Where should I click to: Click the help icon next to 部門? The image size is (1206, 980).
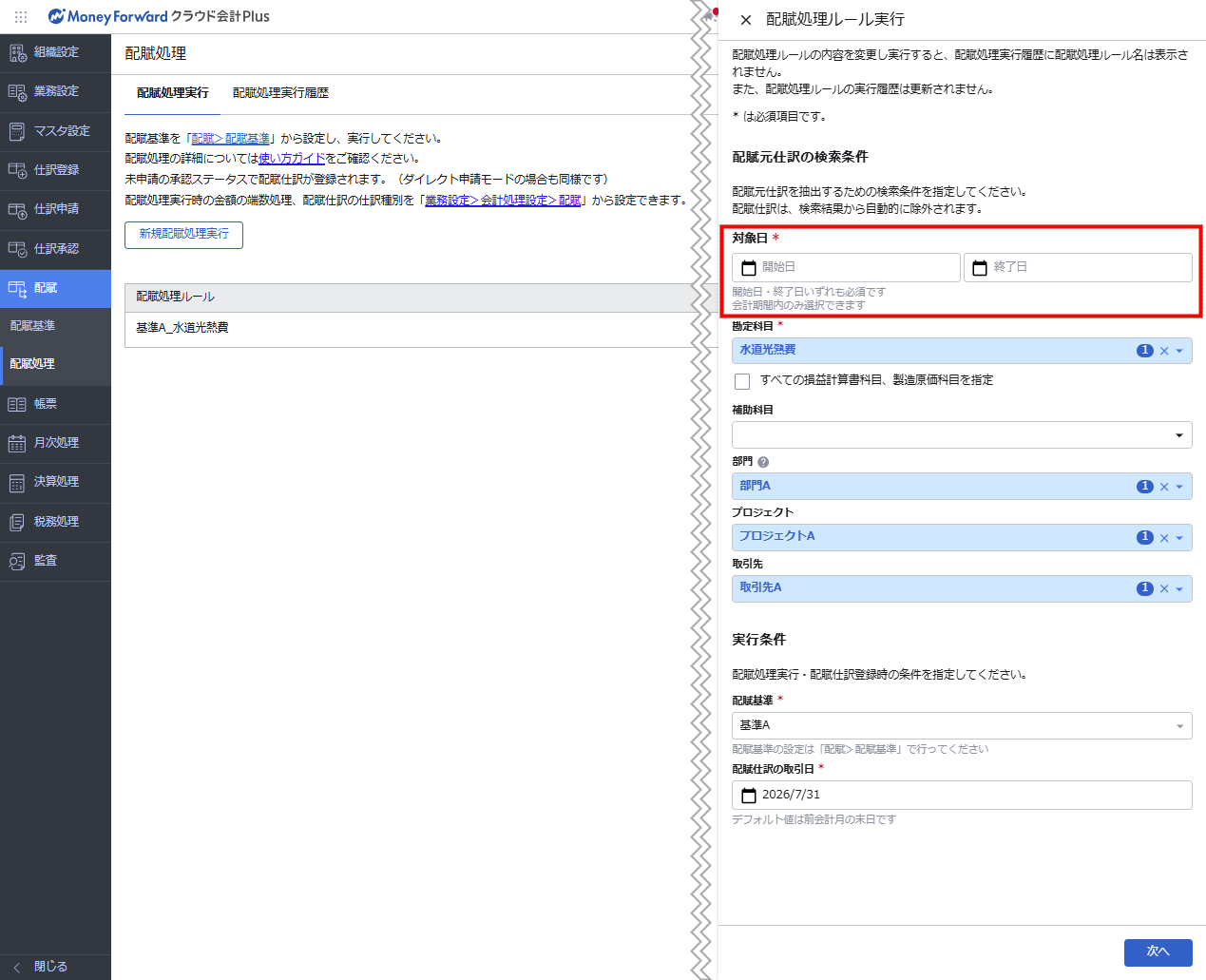pyautogui.click(x=763, y=462)
